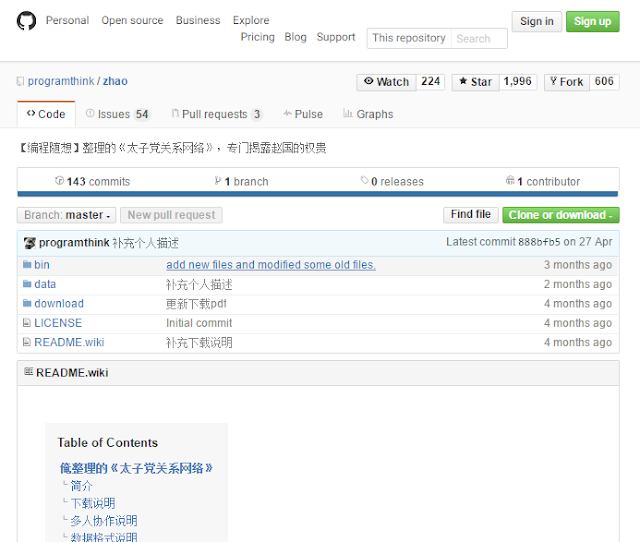
Task: Open the 606 forks count
Action: coord(604,82)
